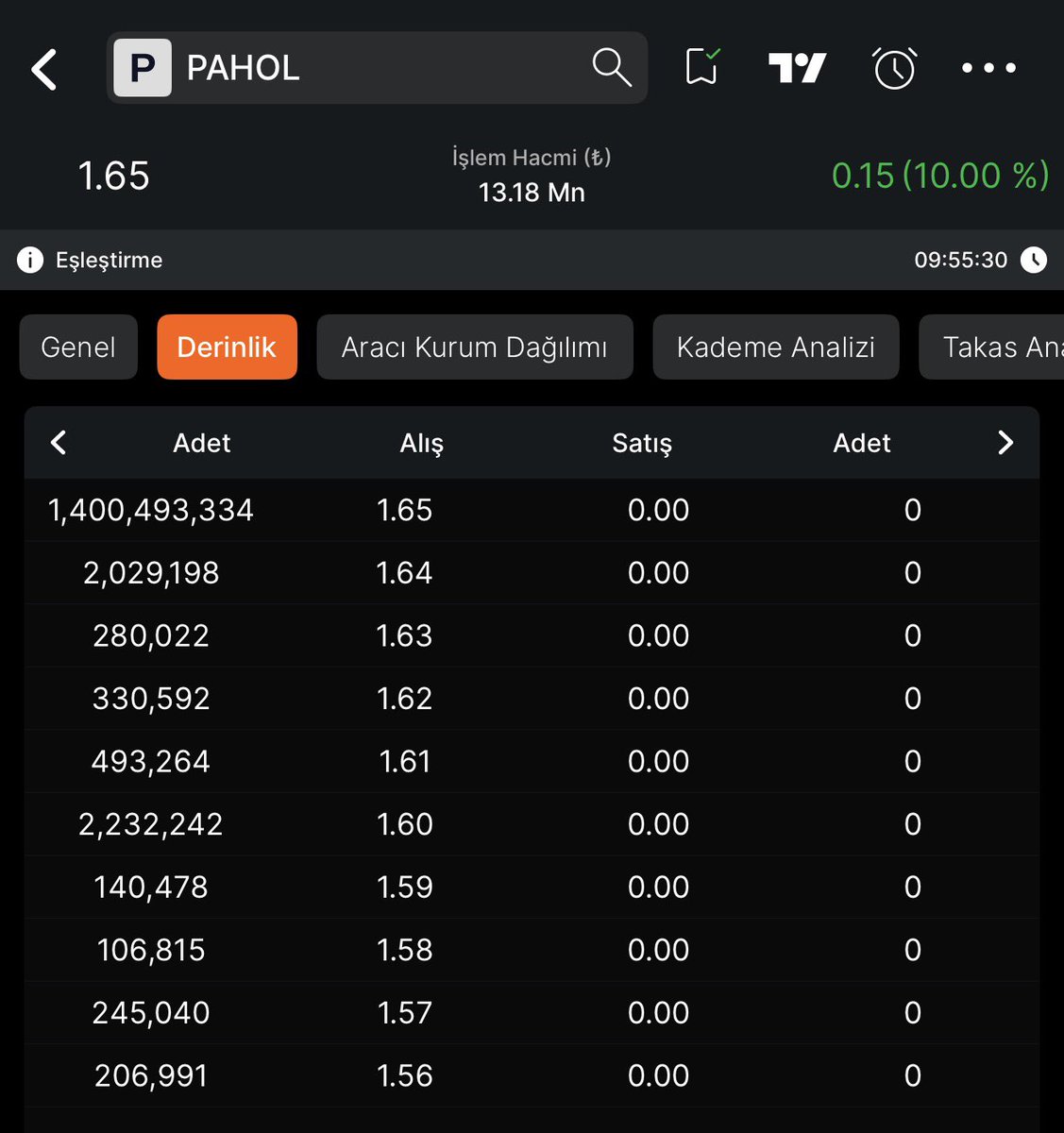Select the 1.62 bid price cell
This screenshot has width=1064, height=1133.
404,699
